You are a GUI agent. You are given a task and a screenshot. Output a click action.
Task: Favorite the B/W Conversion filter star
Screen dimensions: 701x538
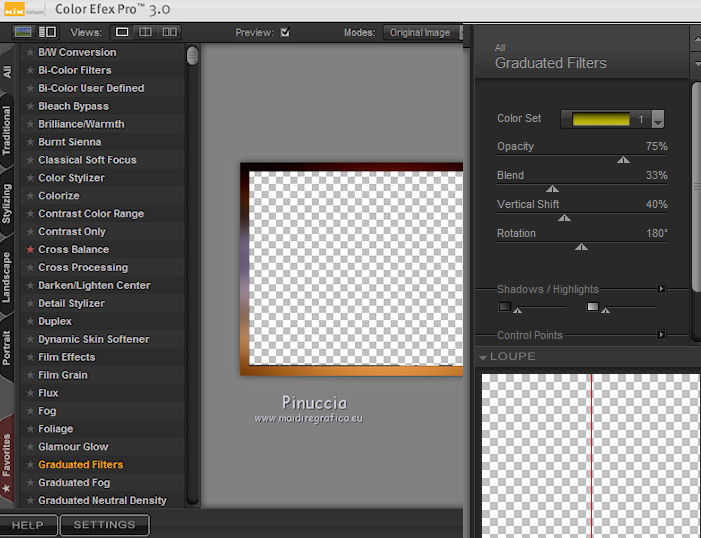click(30, 53)
